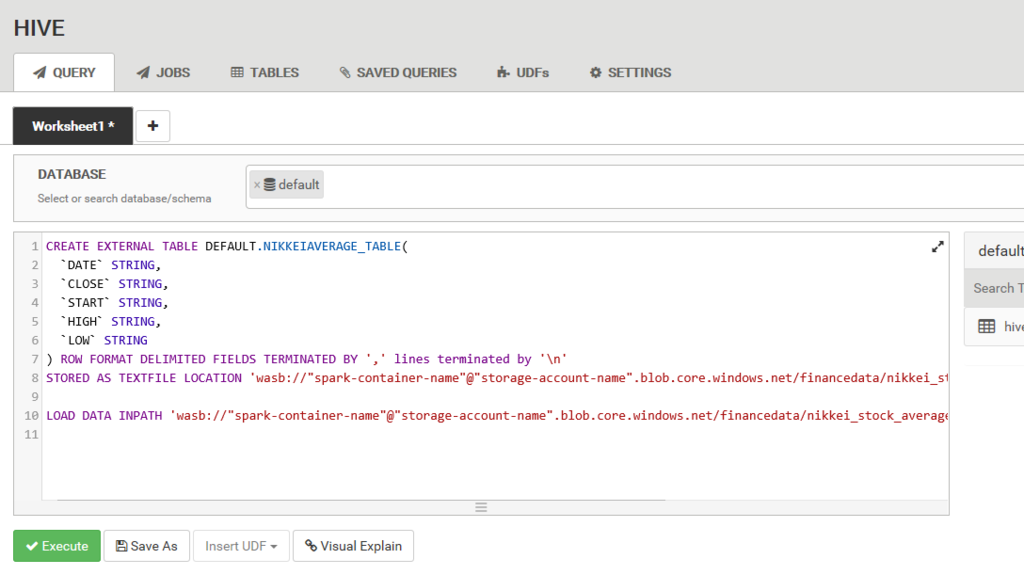Click line 10 LOAD DATA INPATH text
This screenshot has height=575, width=1024.
[104, 416]
